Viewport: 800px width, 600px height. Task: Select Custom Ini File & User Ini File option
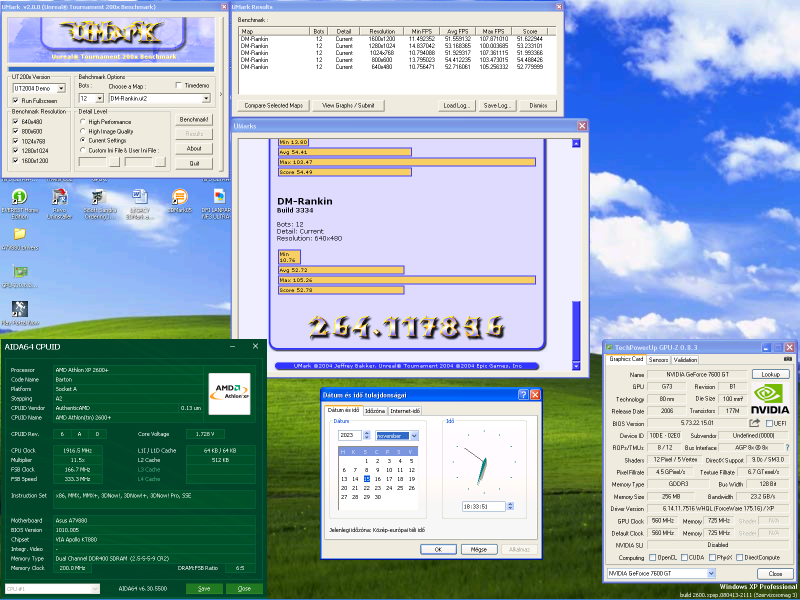pos(83,150)
